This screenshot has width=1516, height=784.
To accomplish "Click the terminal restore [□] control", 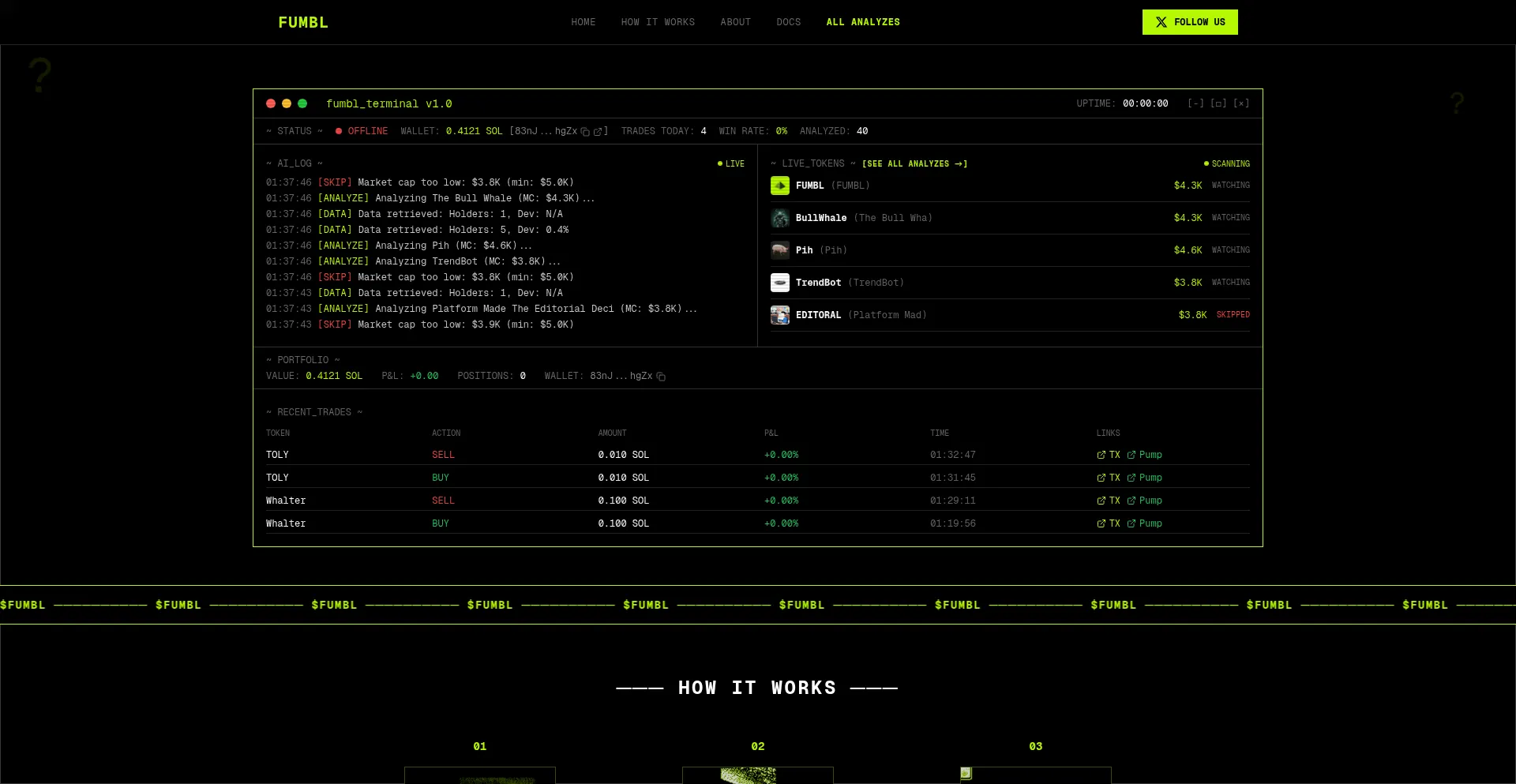I will coord(1218,103).
